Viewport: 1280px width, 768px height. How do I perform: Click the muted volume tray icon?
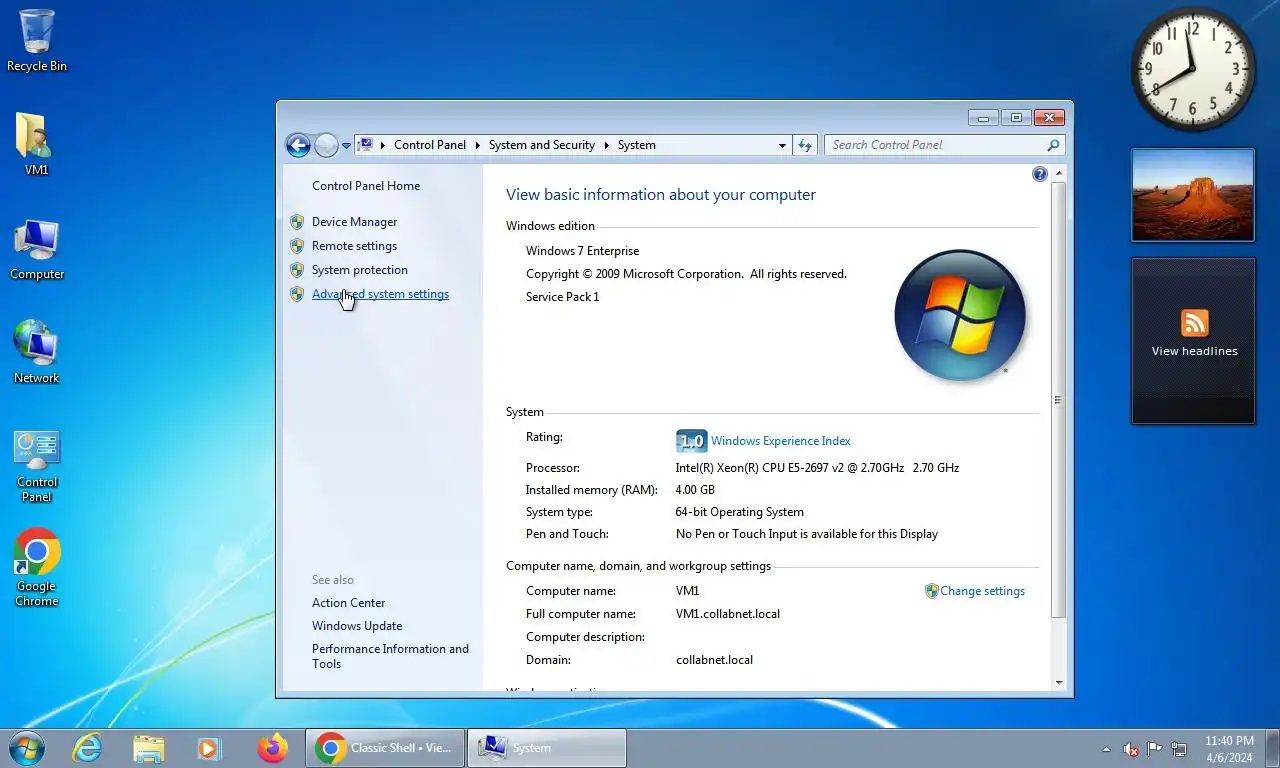pyautogui.click(x=1131, y=749)
